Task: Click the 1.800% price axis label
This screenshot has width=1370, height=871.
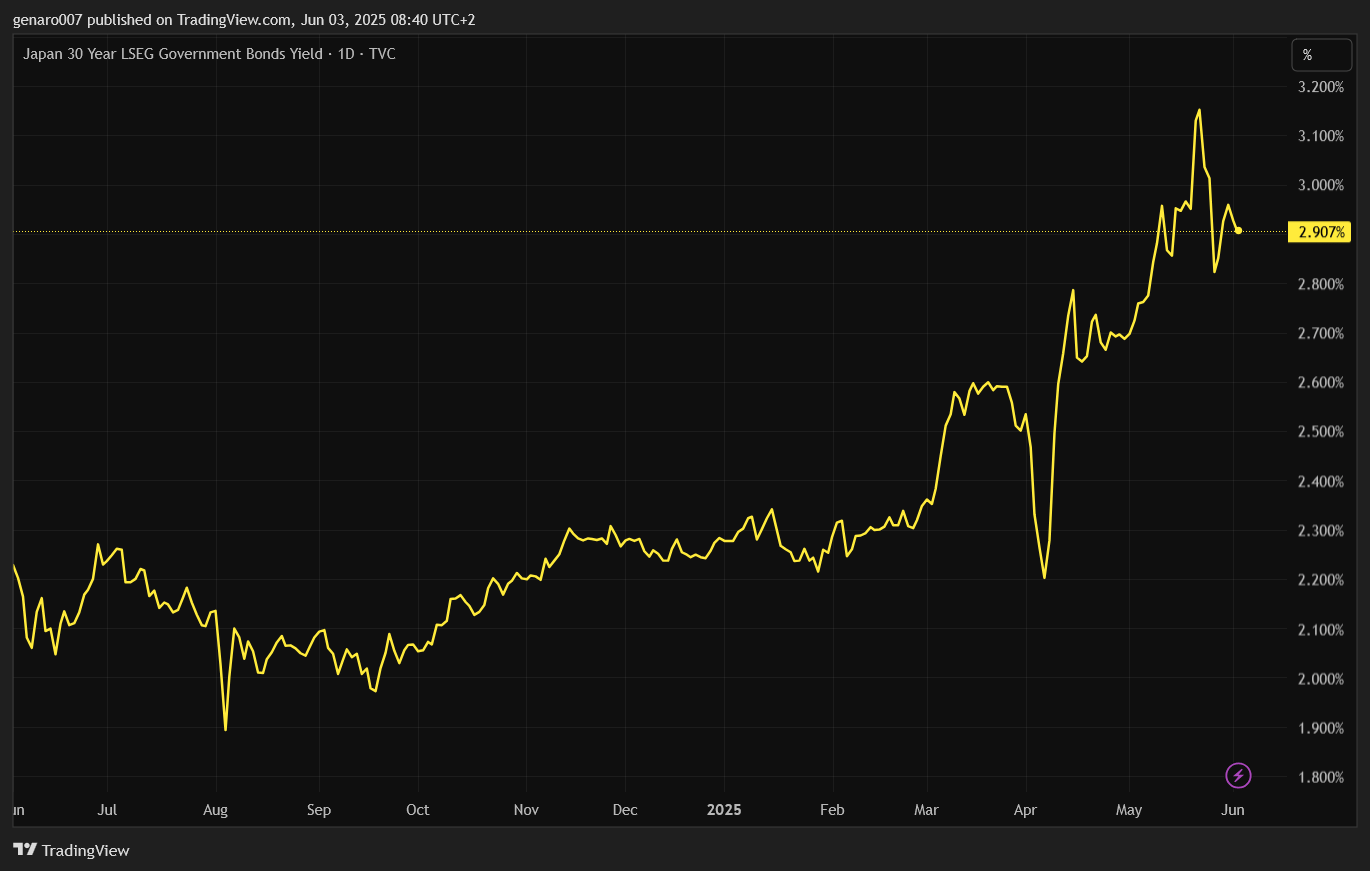Action: [1321, 778]
